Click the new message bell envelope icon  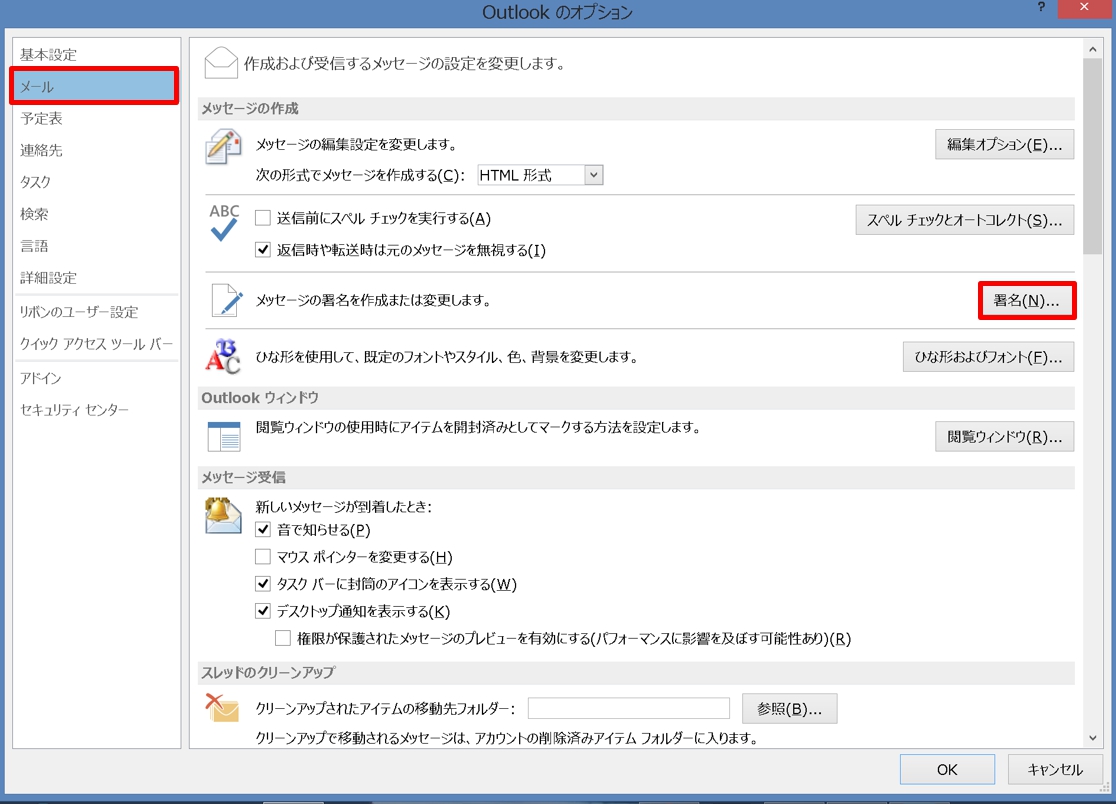(x=223, y=516)
